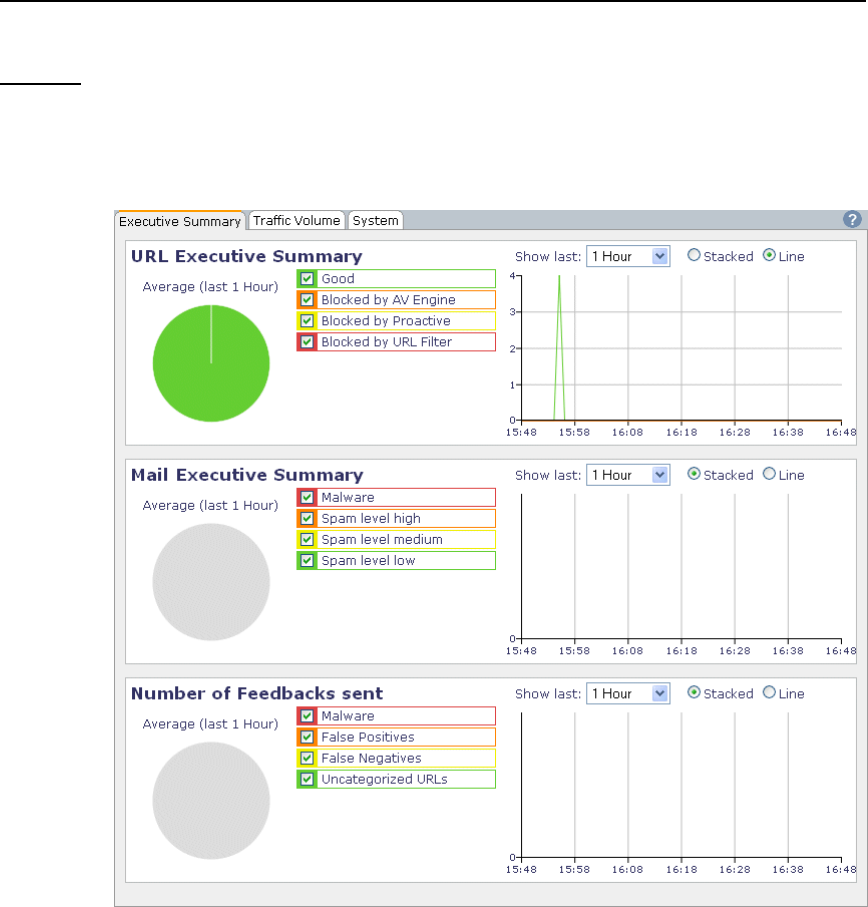The image size is (868, 907).
Task: Click the Mail Executive Summary gray pie
Action: tap(211, 582)
